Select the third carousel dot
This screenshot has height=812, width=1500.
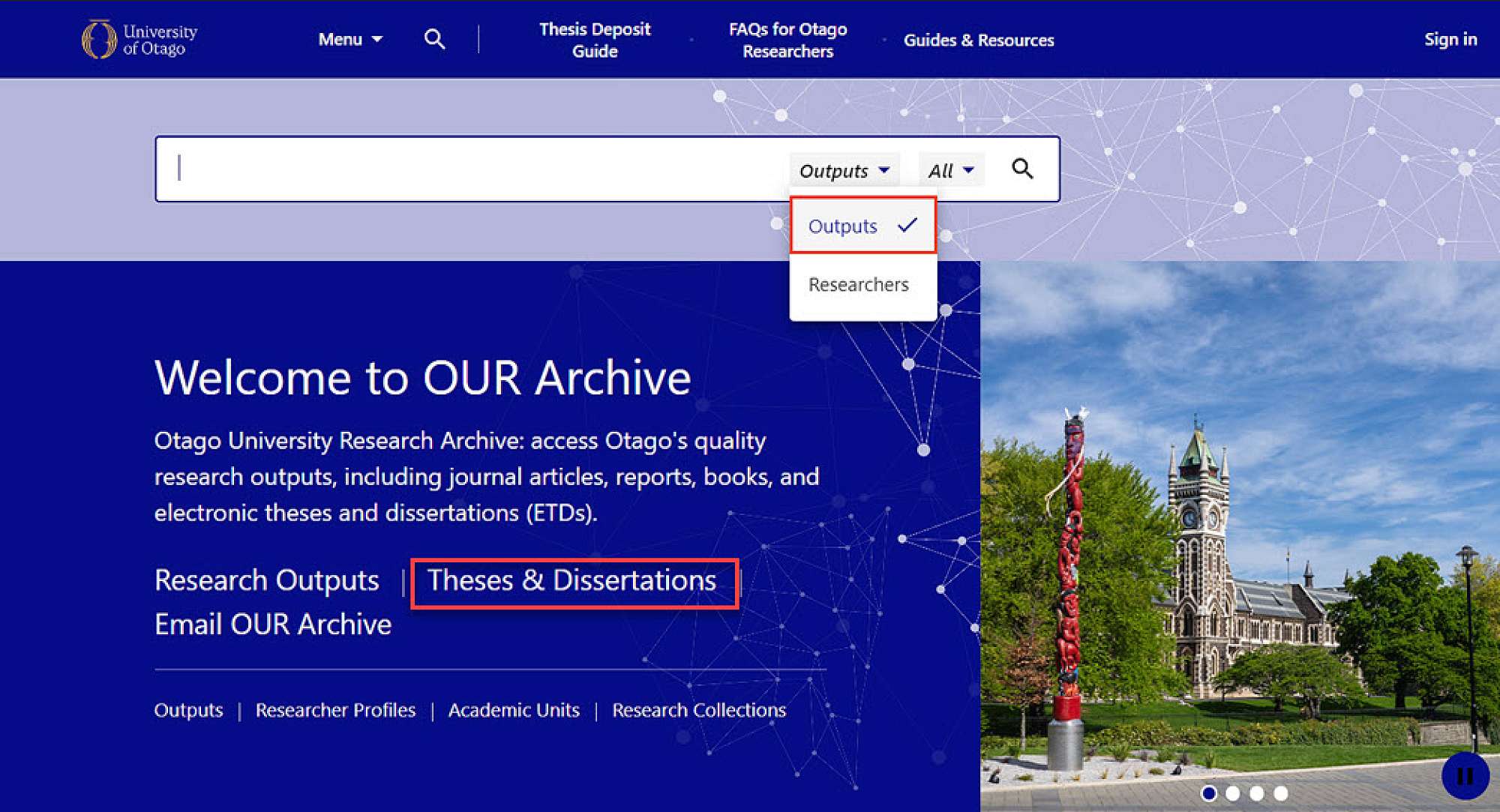(1257, 793)
